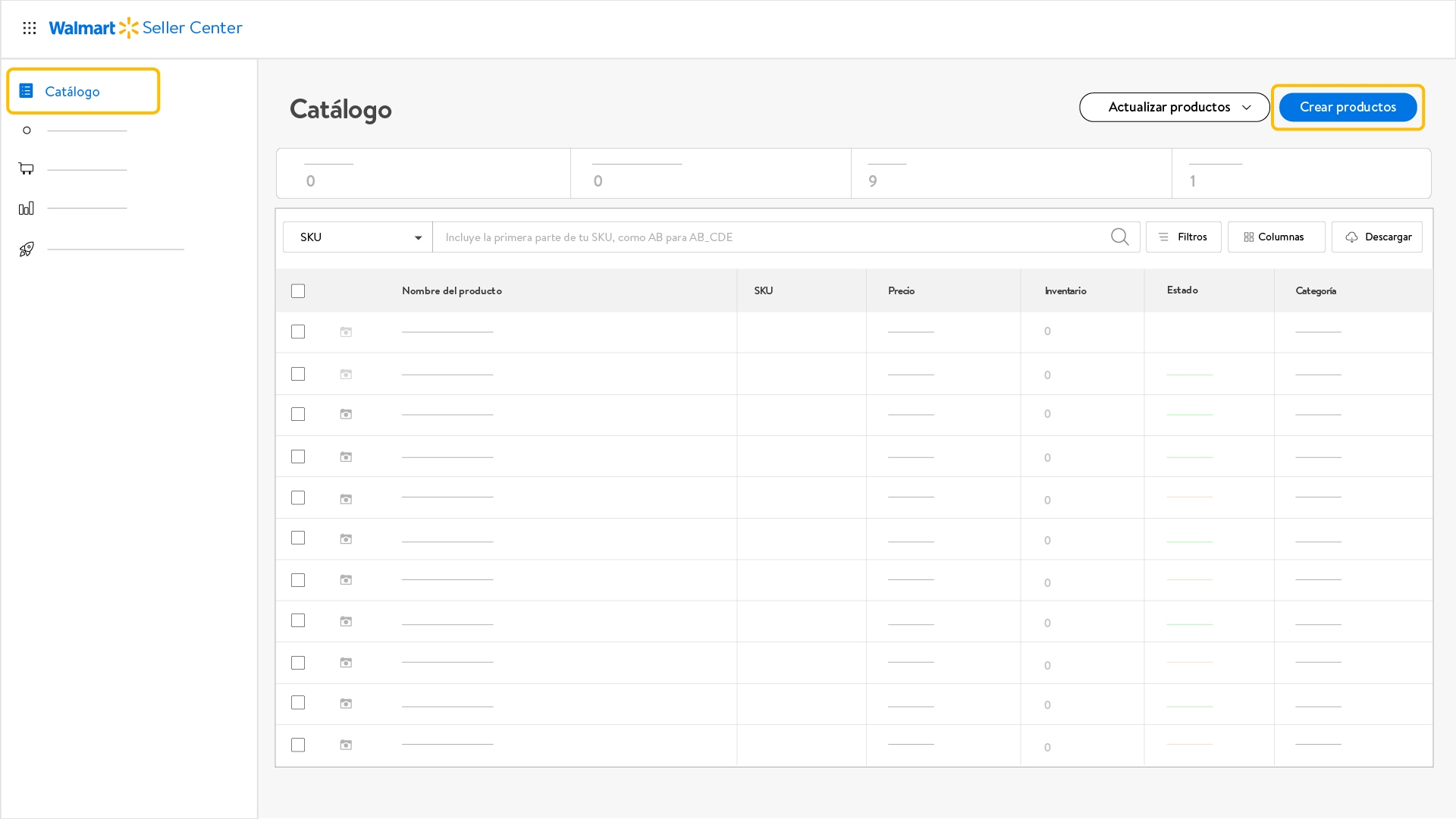Click the search magnifier icon
Viewport: 1456px width, 819px height.
(x=1119, y=237)
